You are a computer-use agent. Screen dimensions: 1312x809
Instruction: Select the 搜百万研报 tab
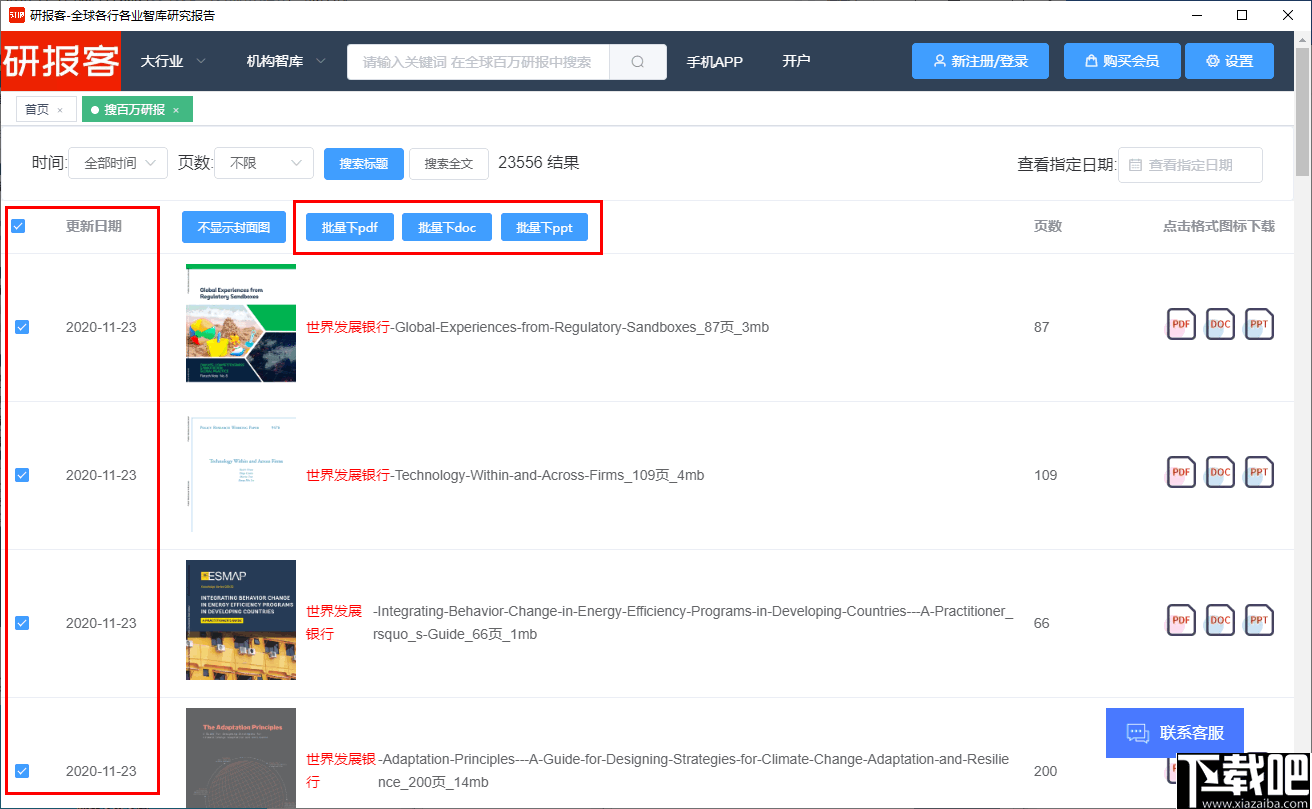pos(135,110)
